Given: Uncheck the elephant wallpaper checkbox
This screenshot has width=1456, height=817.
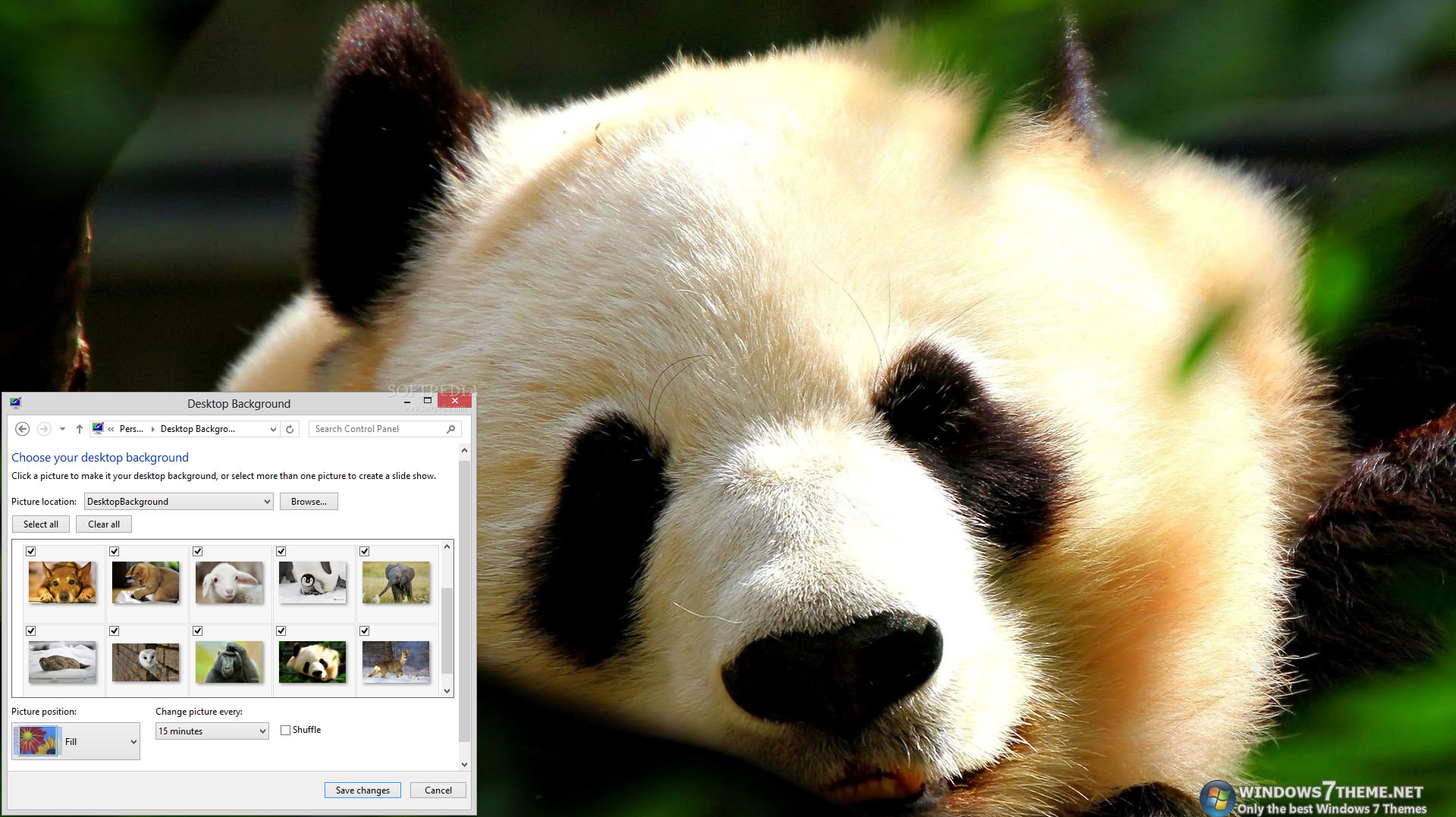Looking at the screenshot, I should tap(365, 552).
